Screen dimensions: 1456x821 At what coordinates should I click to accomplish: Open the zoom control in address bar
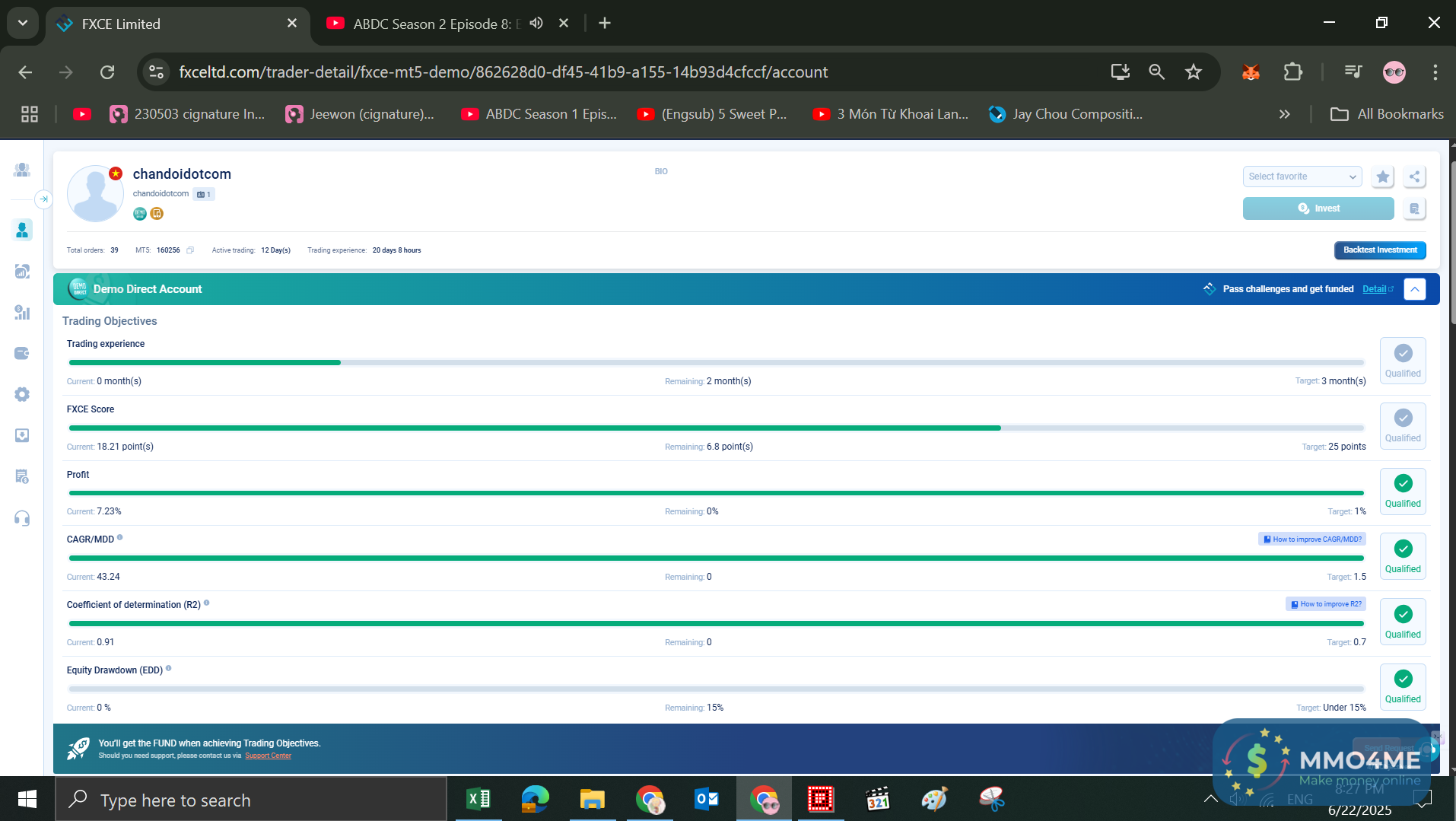click(x=1157, y=72)
